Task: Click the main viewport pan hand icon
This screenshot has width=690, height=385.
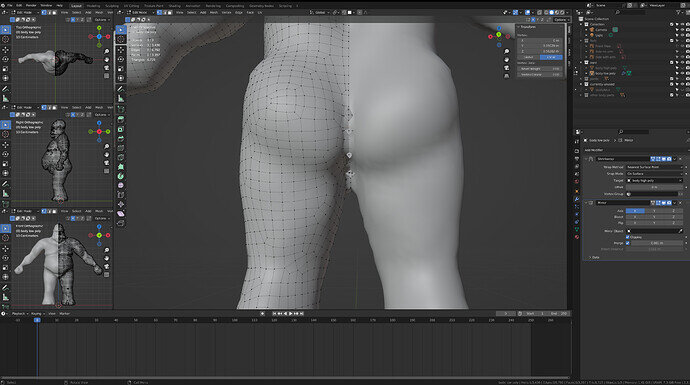Action: (x=506, y=59)
